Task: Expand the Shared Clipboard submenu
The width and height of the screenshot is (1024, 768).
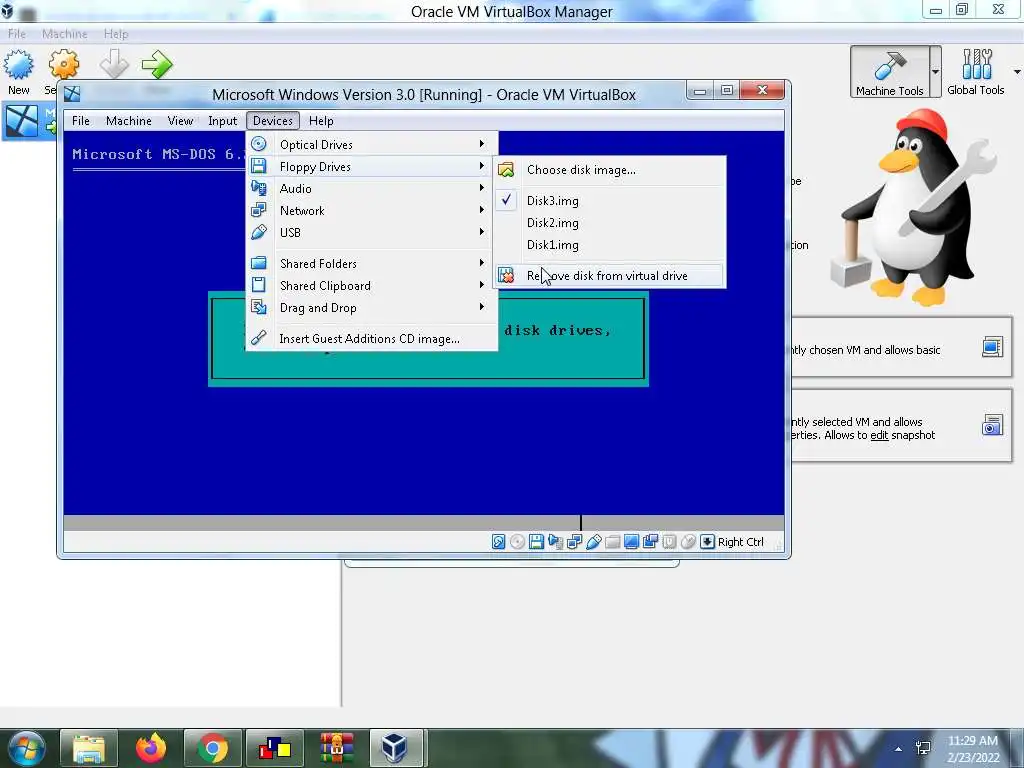Action: pyautogui.click(x=372, y=285)
